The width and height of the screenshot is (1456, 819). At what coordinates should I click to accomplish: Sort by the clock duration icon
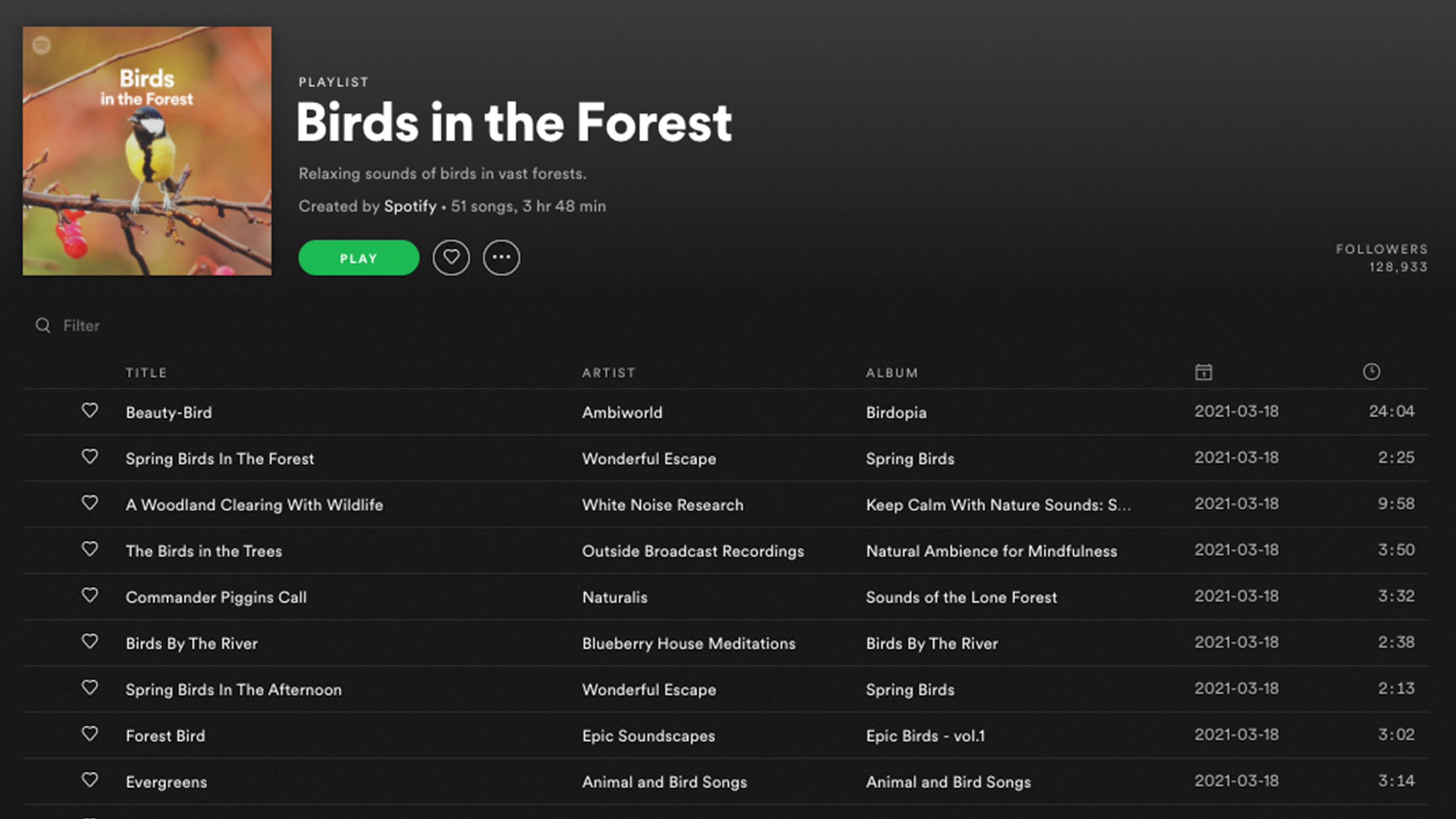1371,372
